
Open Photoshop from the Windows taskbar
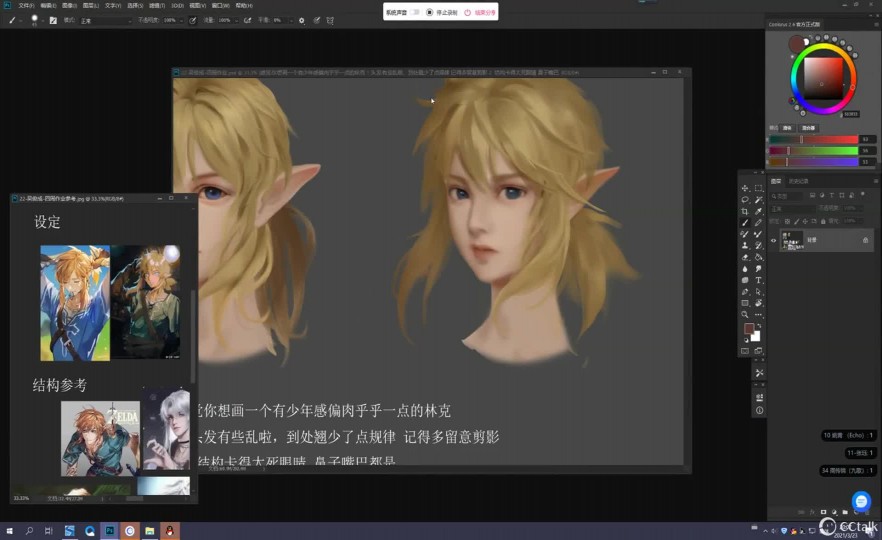tap(110, 530)
